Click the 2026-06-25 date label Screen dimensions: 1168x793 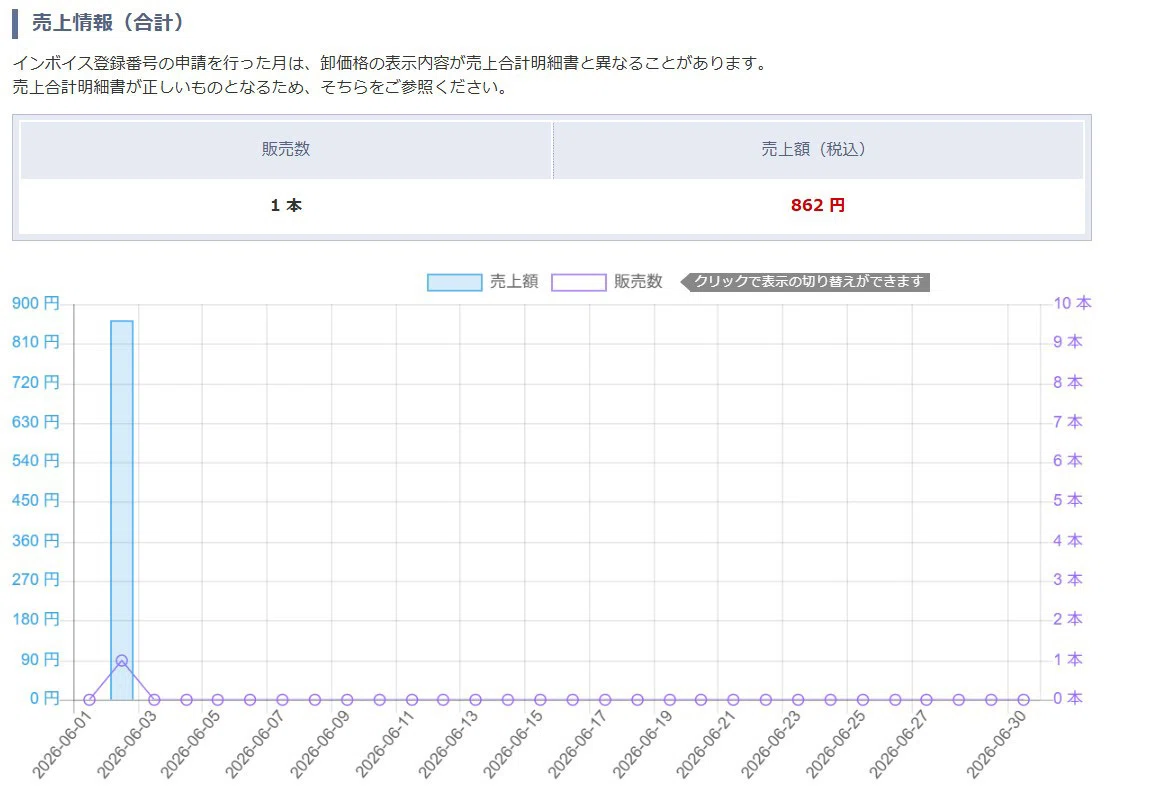[835, 744]
